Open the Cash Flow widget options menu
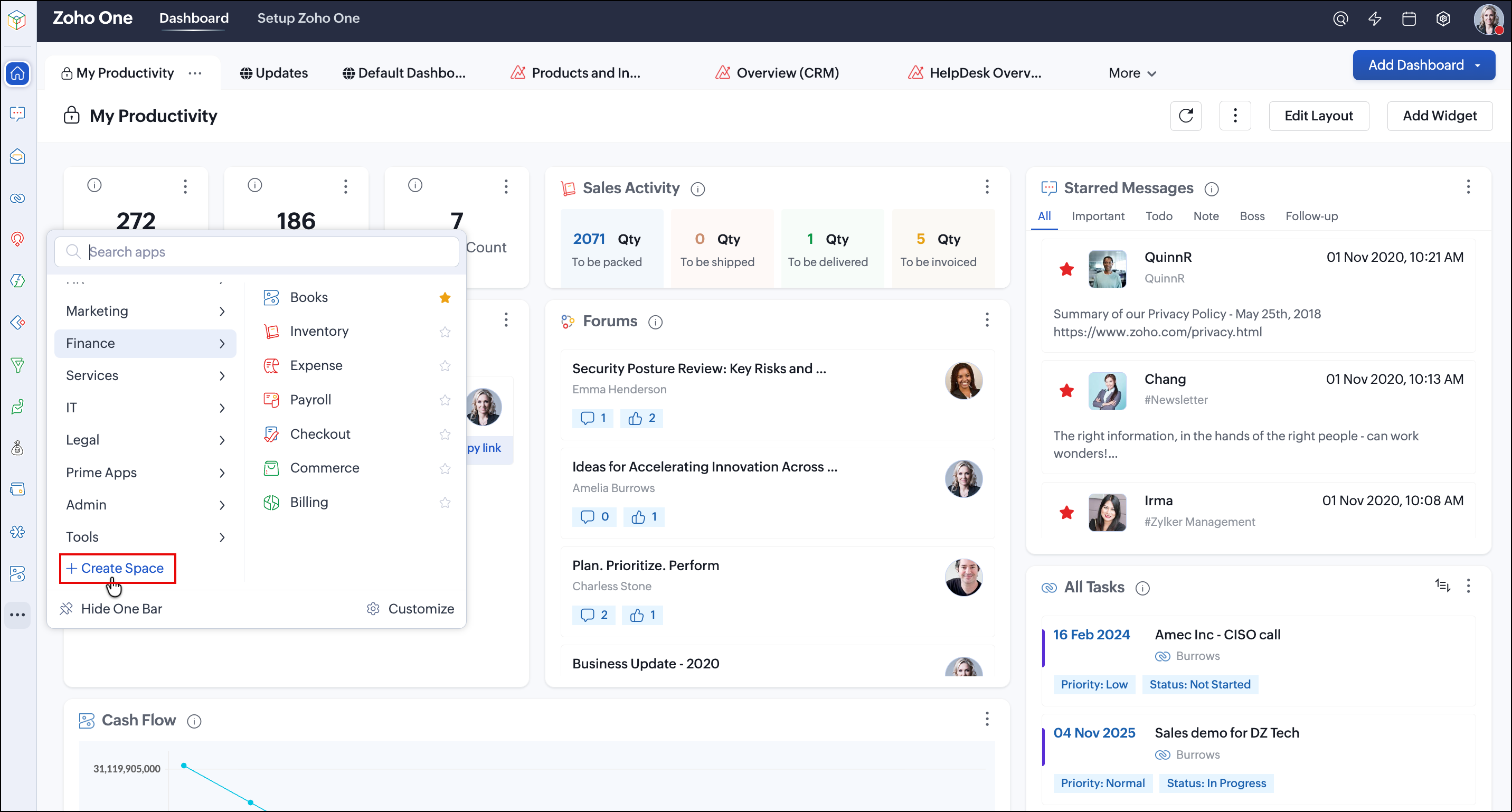 pyautogui.click(x=987, y=719)
